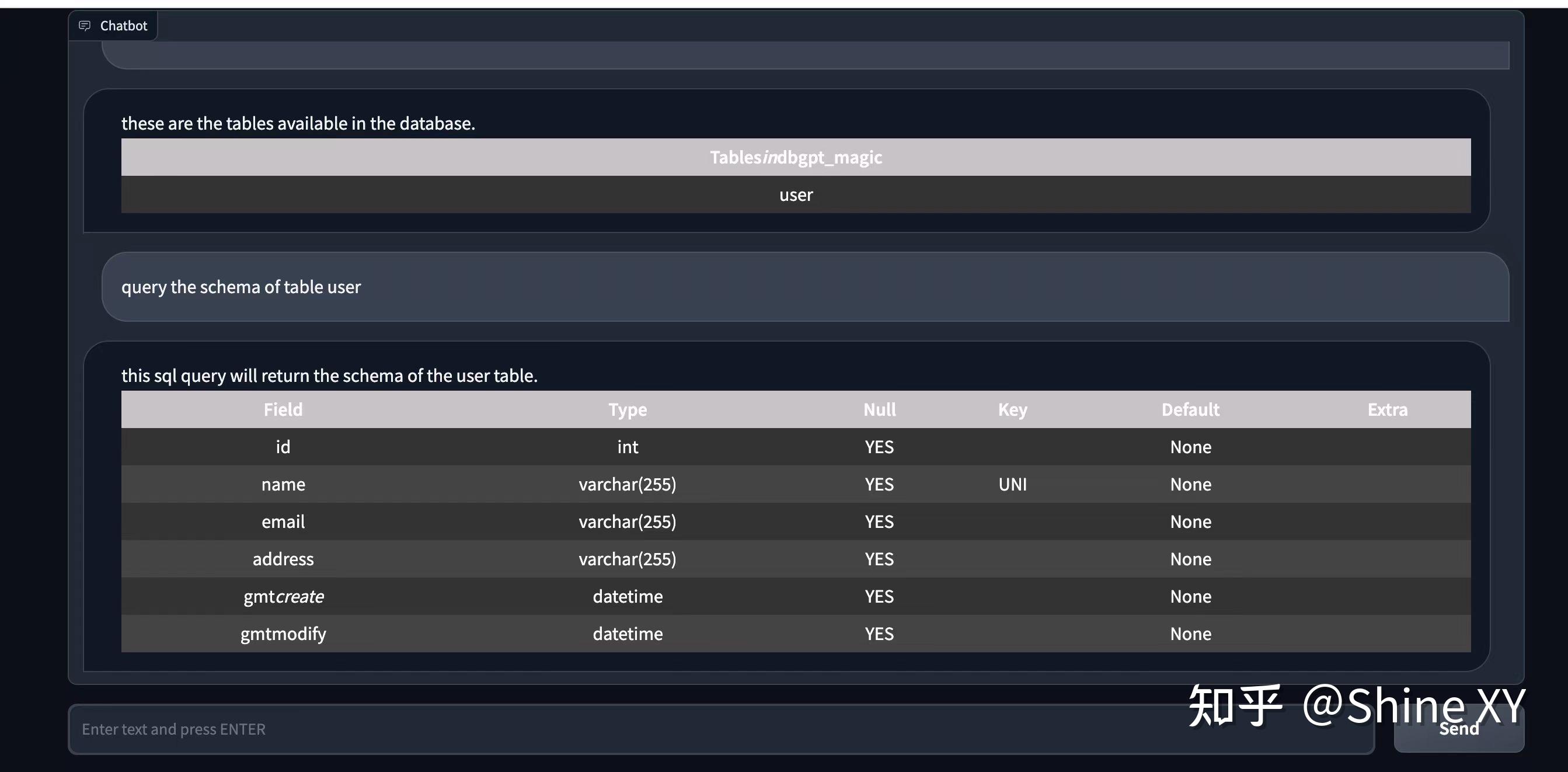Viewport: 1568px width, 772px height.
Task: Click the Key column header
Action: click(x=1013, y=410)
